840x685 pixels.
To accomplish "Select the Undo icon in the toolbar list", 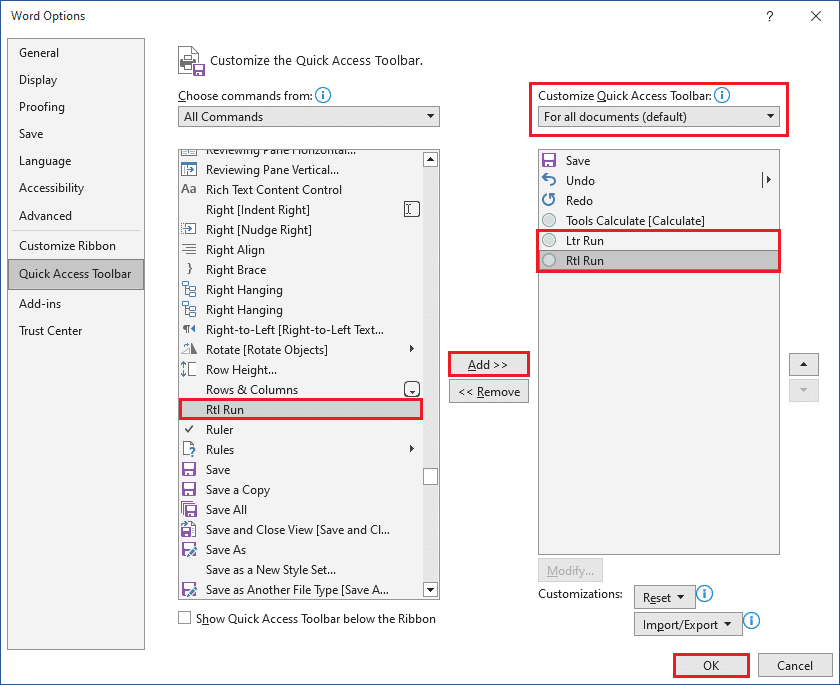I will (x=548, y=181).
